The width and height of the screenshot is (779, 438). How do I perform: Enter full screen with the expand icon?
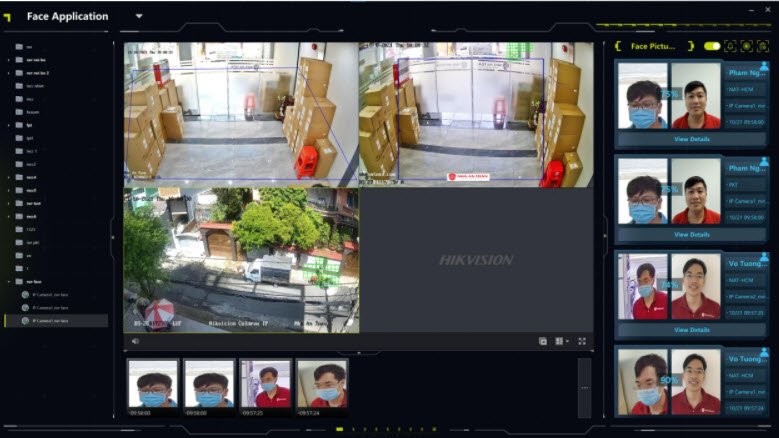pos(582,341)
